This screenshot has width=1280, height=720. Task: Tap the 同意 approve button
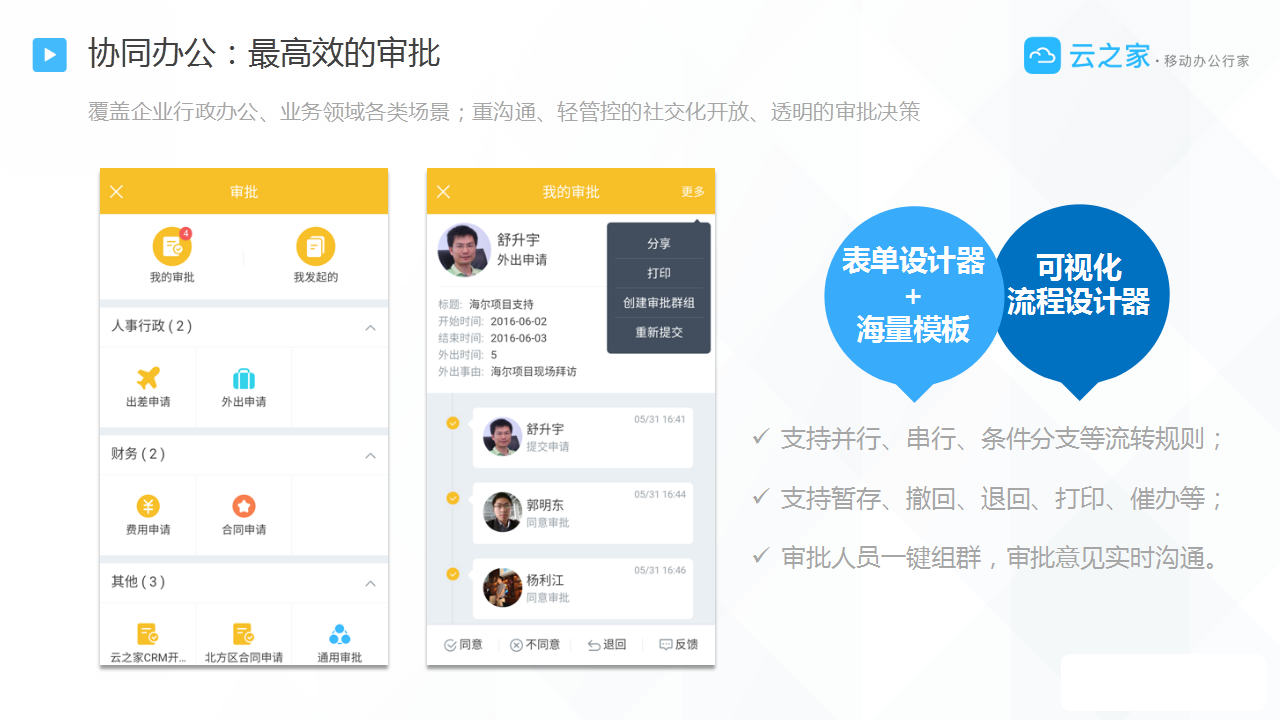click(x=463, y=645)
